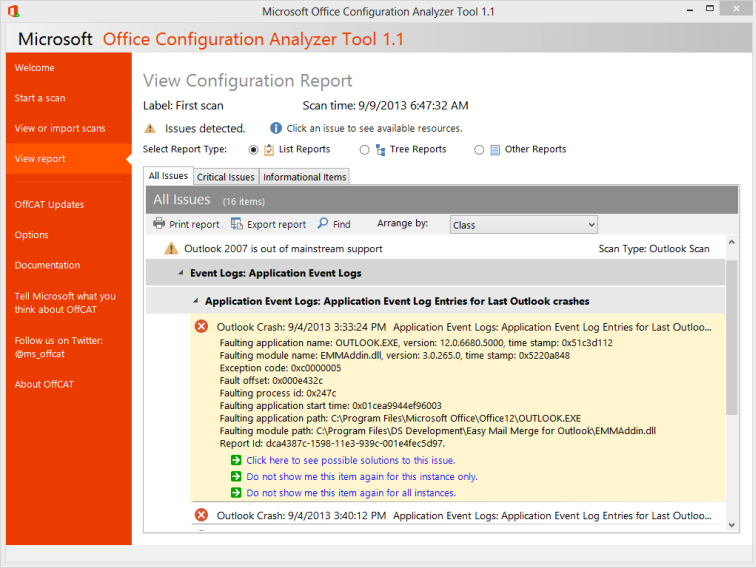Click the Print report printer icon
Viewport: 756px width, 568px height.
point(159,224)
